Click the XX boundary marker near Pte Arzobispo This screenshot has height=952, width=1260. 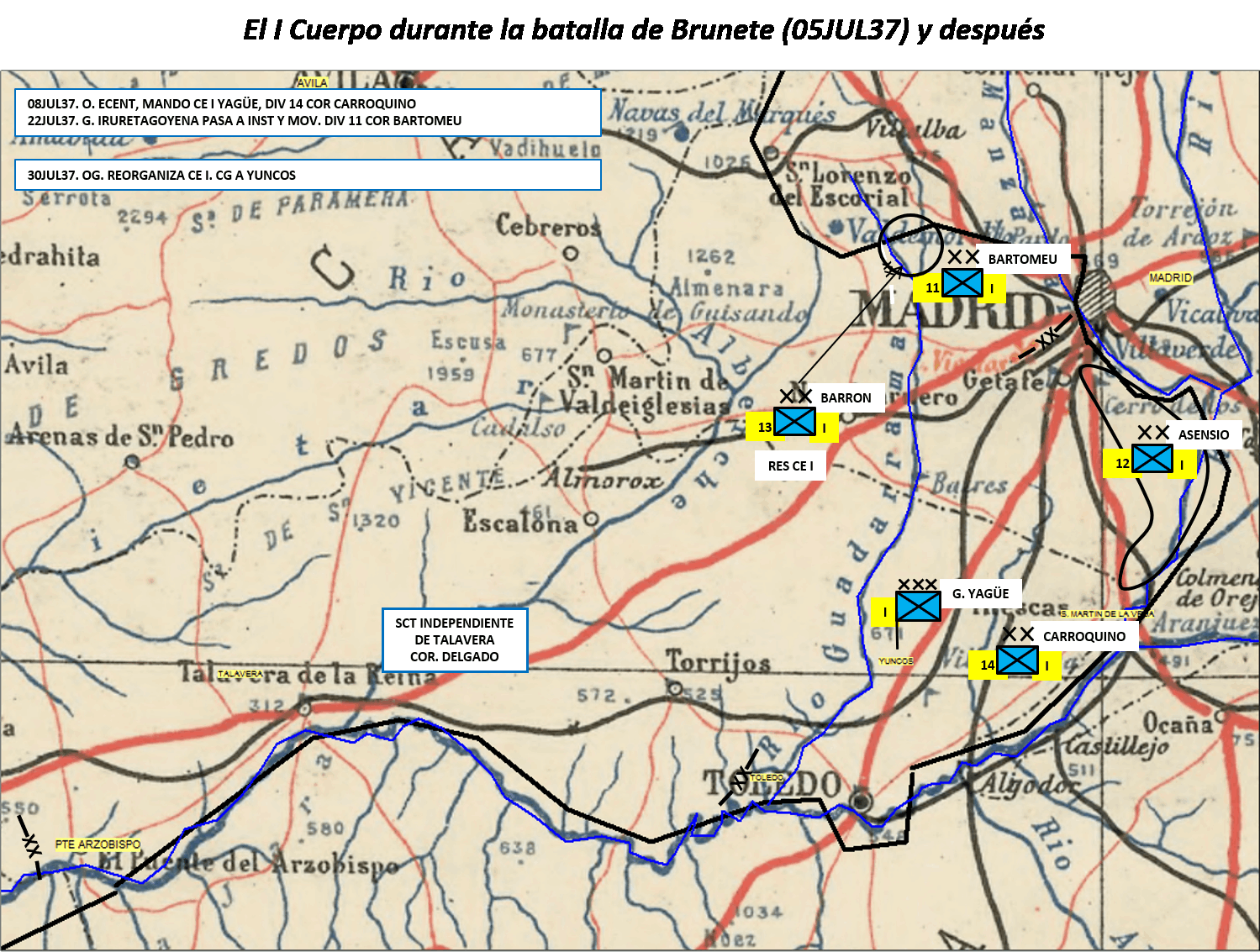tap(30, 845)
